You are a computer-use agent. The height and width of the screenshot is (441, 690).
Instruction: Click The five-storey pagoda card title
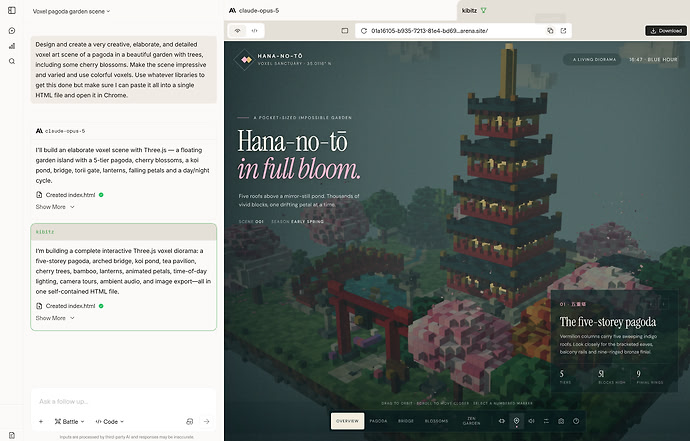point(608,322)
